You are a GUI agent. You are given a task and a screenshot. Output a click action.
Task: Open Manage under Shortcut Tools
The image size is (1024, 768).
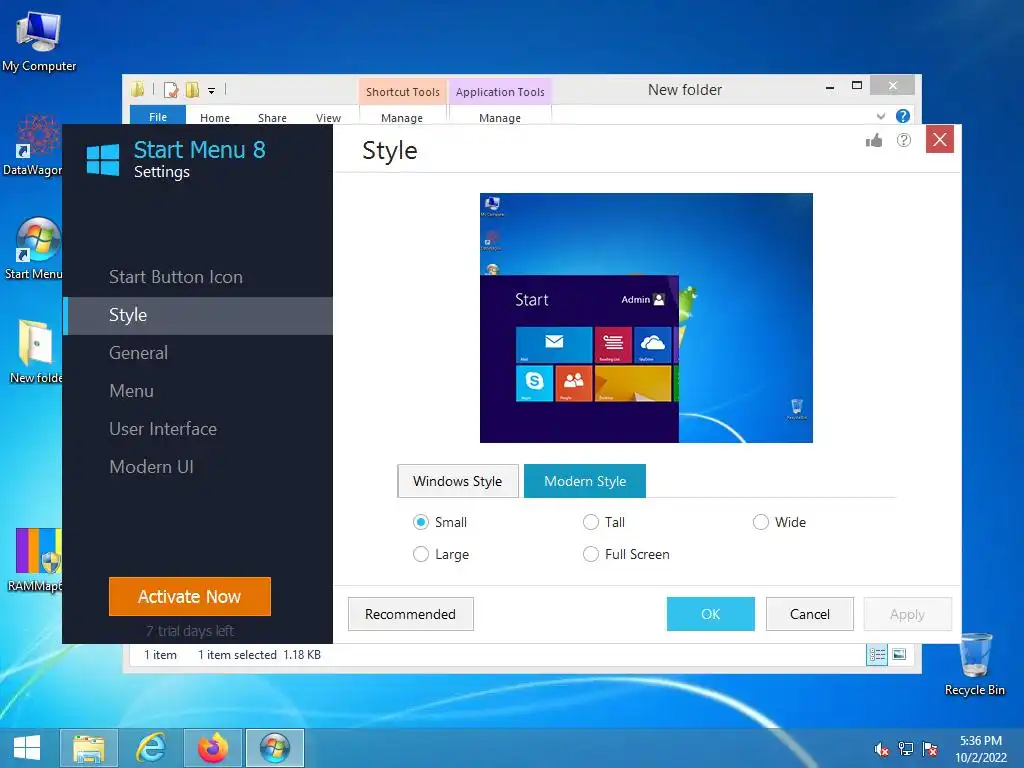point(402,118)
